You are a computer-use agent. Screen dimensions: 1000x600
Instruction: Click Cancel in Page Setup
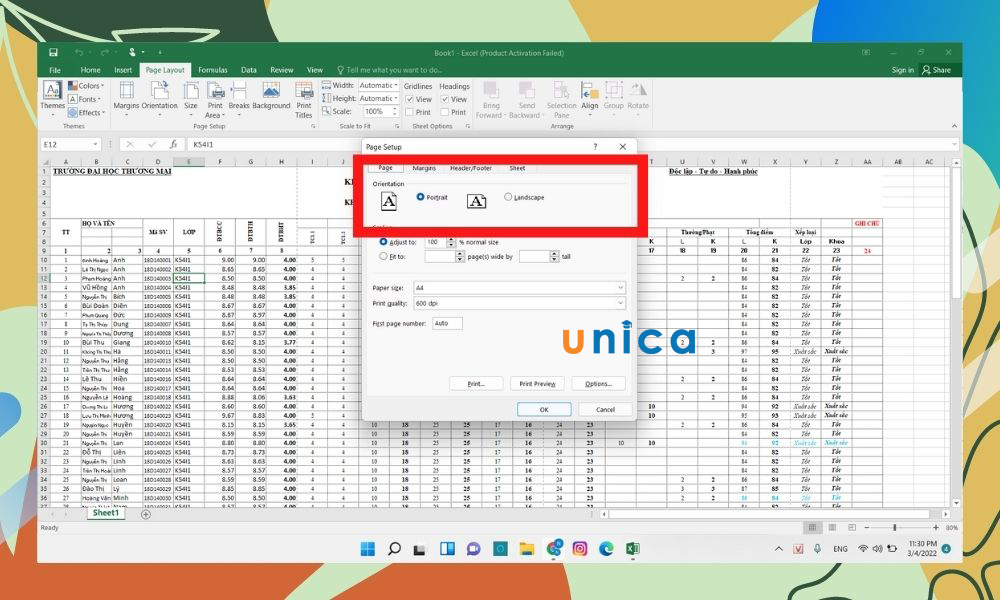pos(605,409)
